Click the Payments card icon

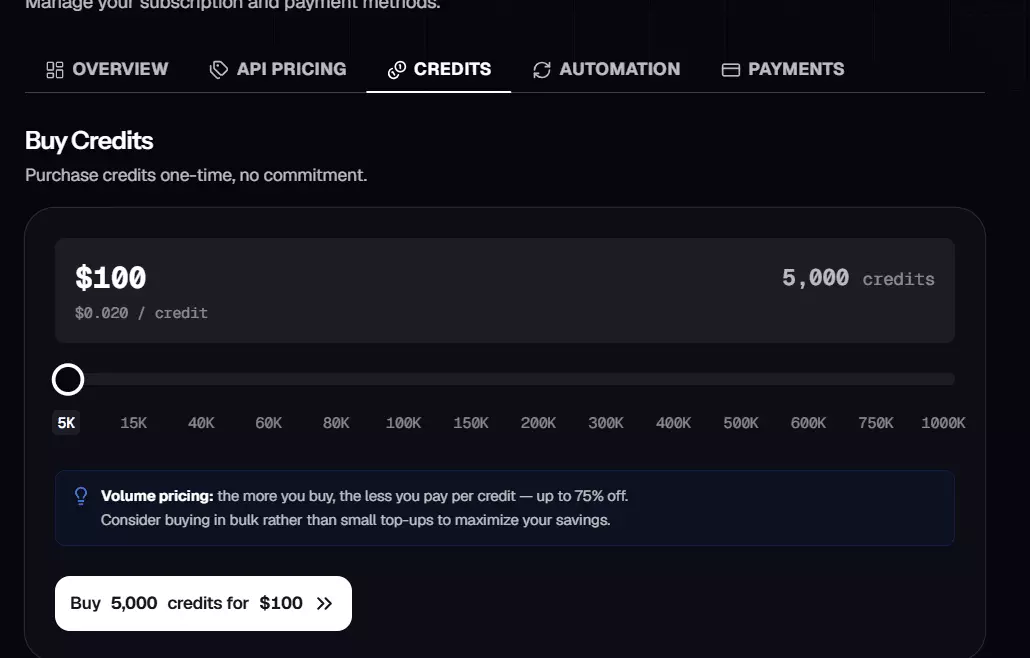[x=730, y=70]
